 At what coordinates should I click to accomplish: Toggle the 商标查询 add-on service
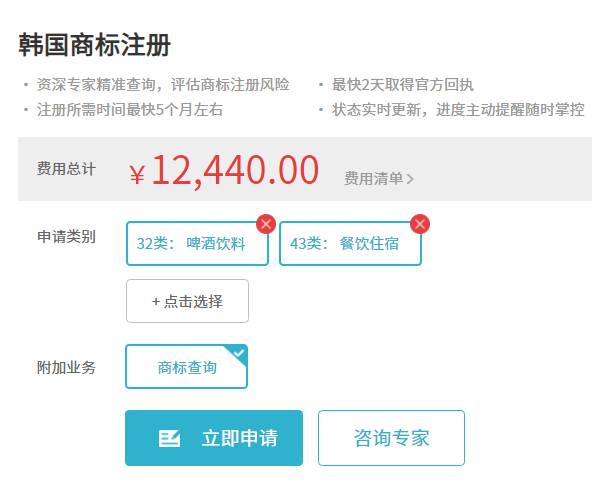coord(187,366)
